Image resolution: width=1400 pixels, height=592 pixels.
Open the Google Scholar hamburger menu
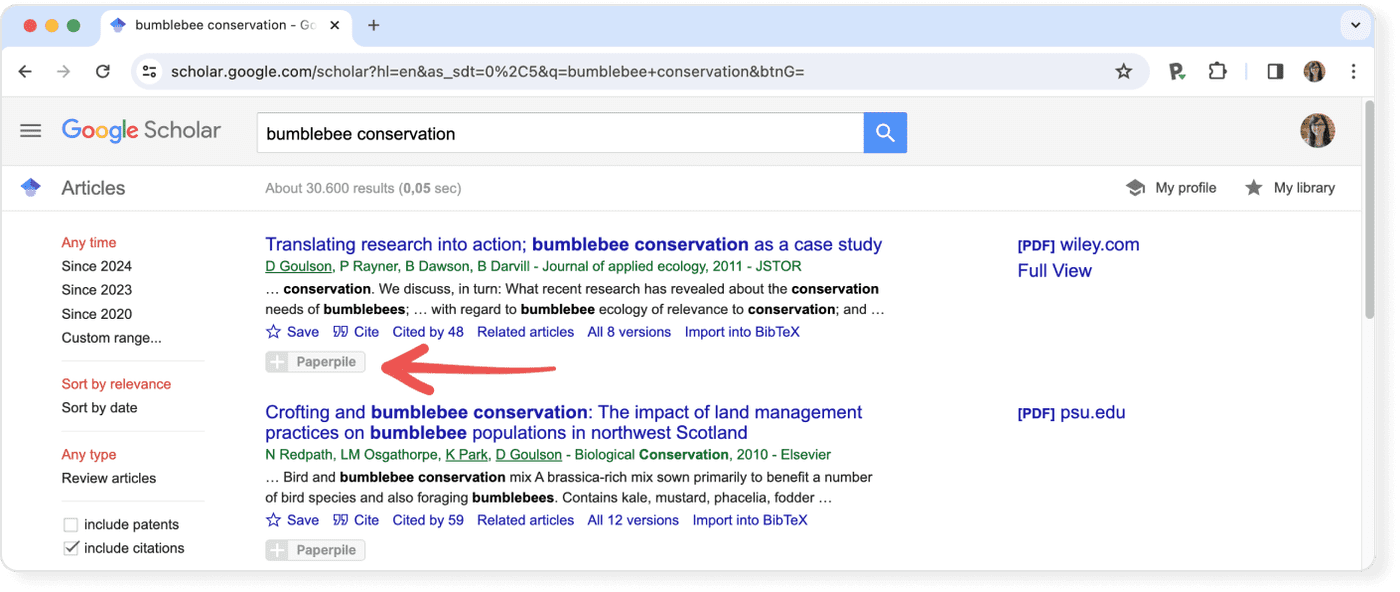(31, 131)
